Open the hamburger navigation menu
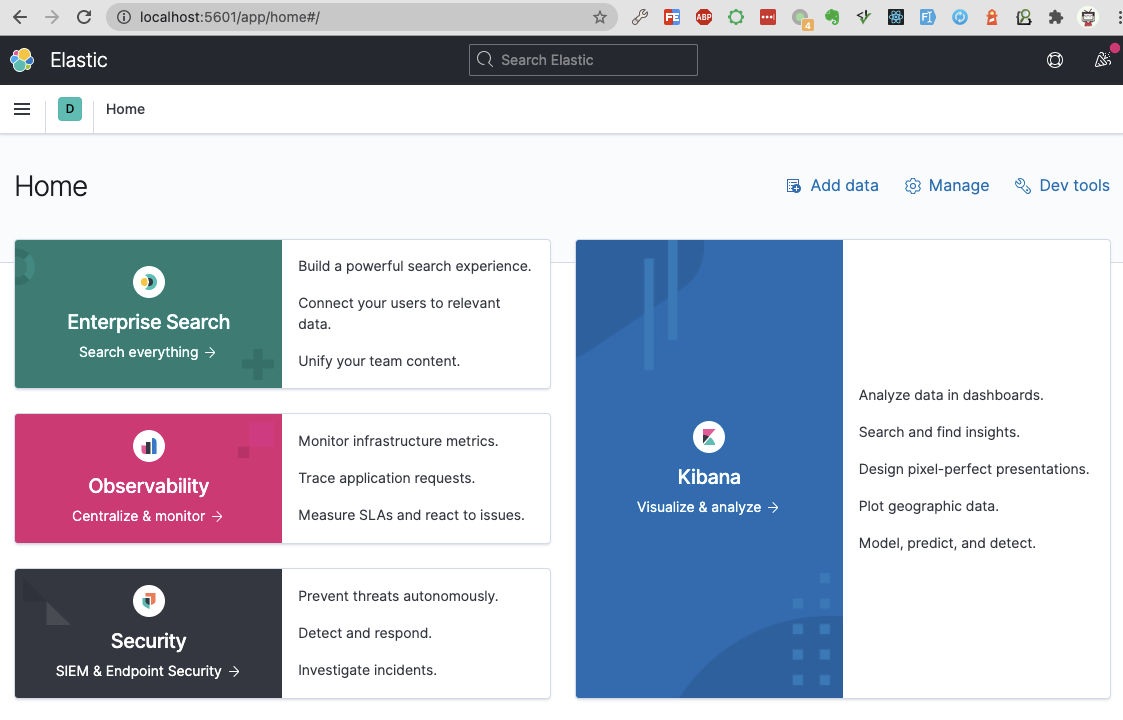 tap(22, 109)
